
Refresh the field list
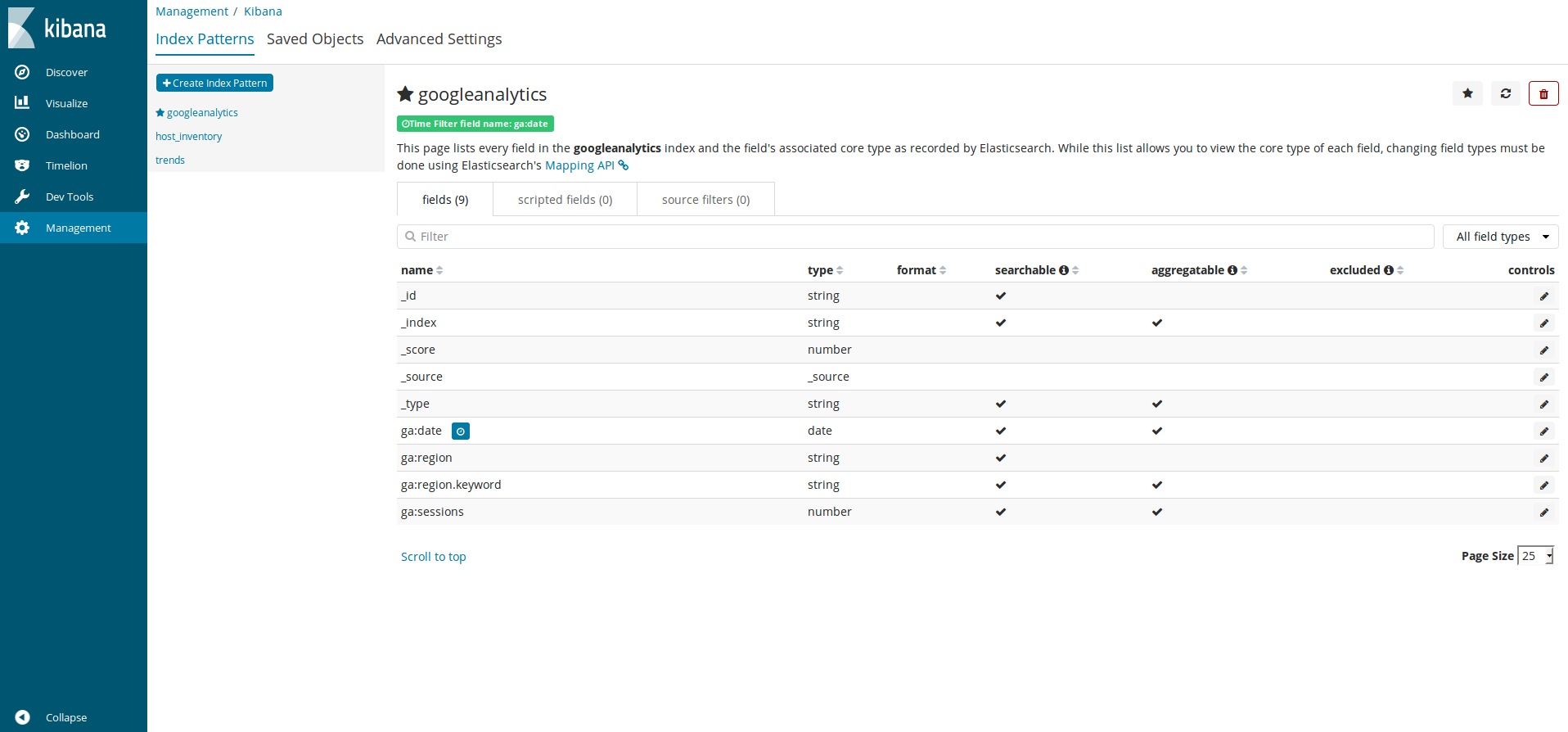[x=1505, y=93]
